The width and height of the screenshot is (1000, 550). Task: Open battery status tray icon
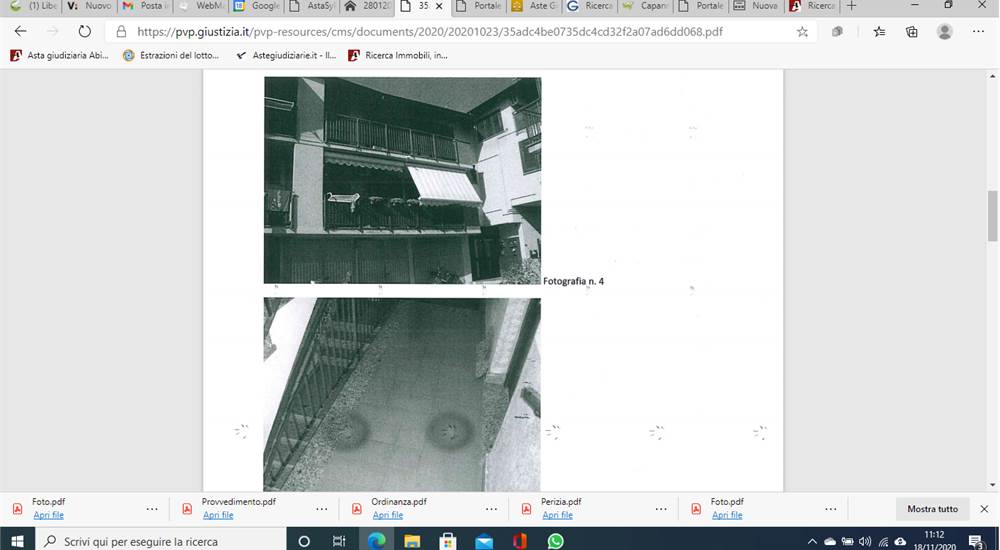coord(848,542)
